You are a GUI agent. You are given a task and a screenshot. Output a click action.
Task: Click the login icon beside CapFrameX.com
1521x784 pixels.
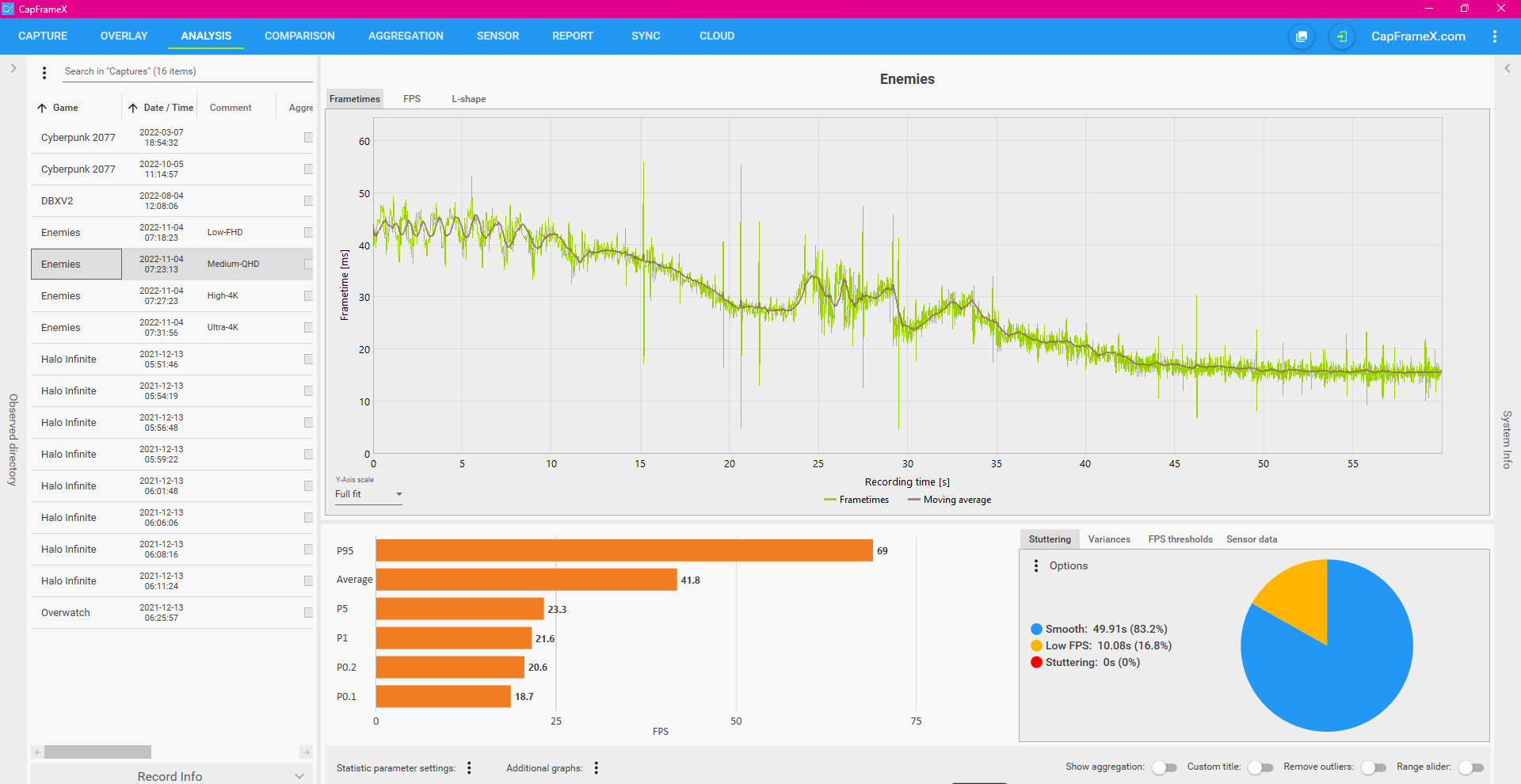coord(1341,36)
